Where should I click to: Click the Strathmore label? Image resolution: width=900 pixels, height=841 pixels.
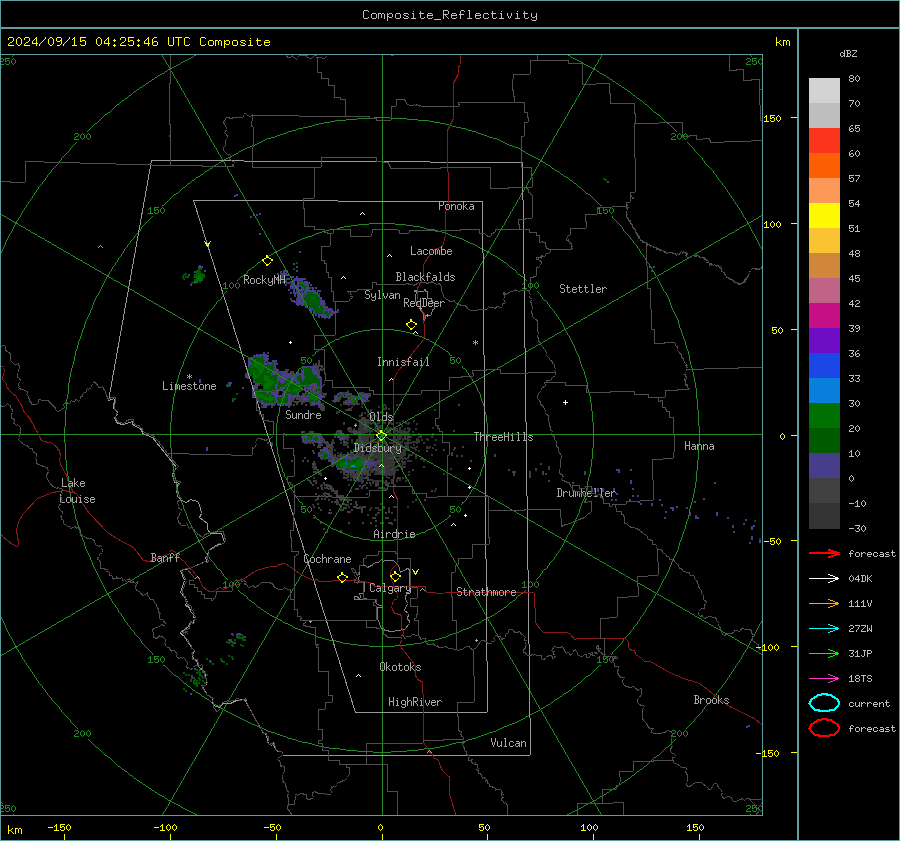tap(486, 592)
